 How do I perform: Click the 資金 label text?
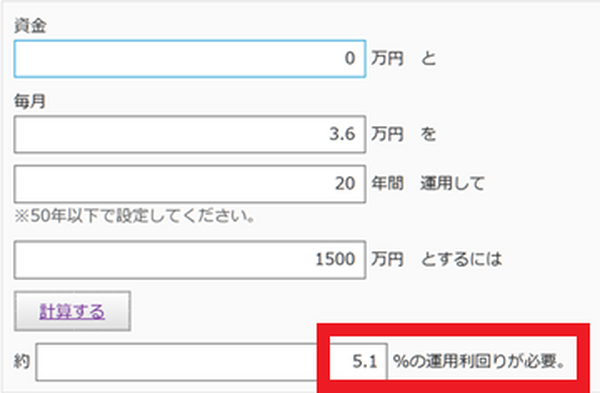click(x=30, y=26)
